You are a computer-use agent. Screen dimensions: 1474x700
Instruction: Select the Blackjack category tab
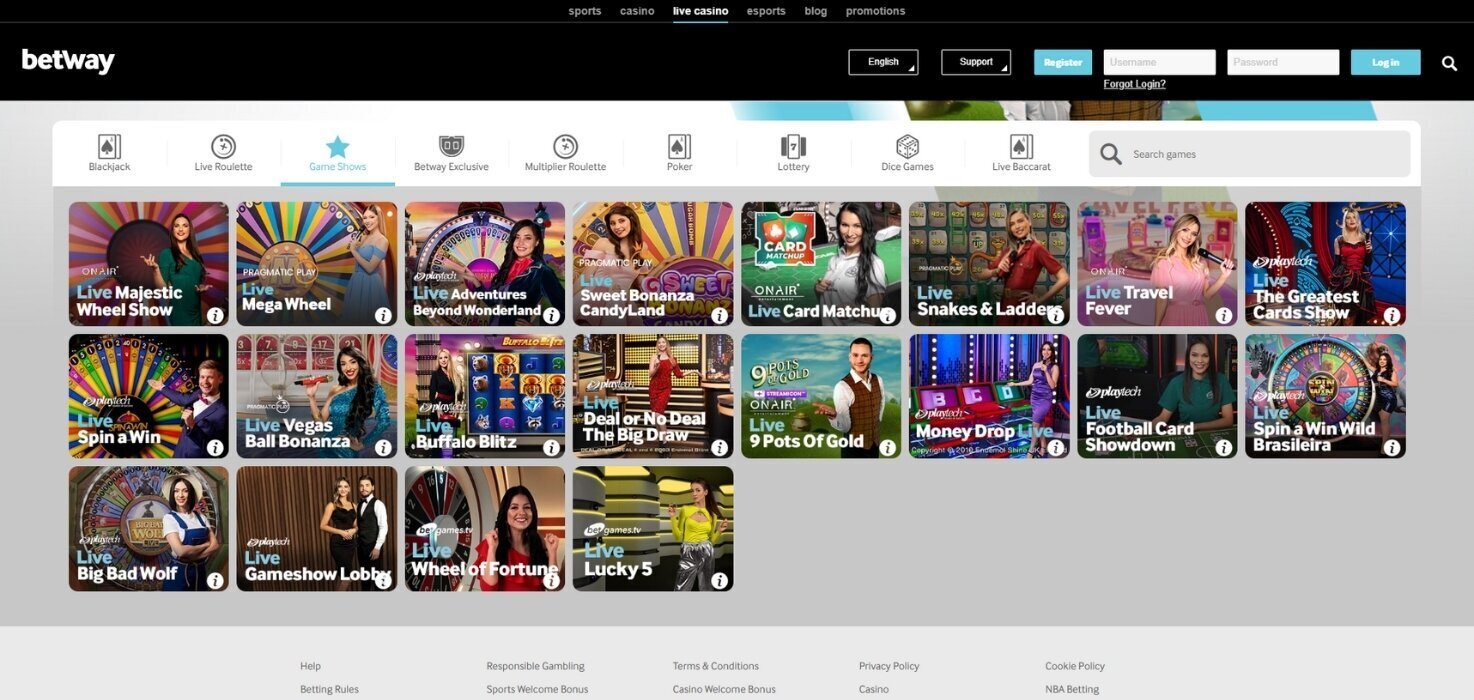pos(110,153)
